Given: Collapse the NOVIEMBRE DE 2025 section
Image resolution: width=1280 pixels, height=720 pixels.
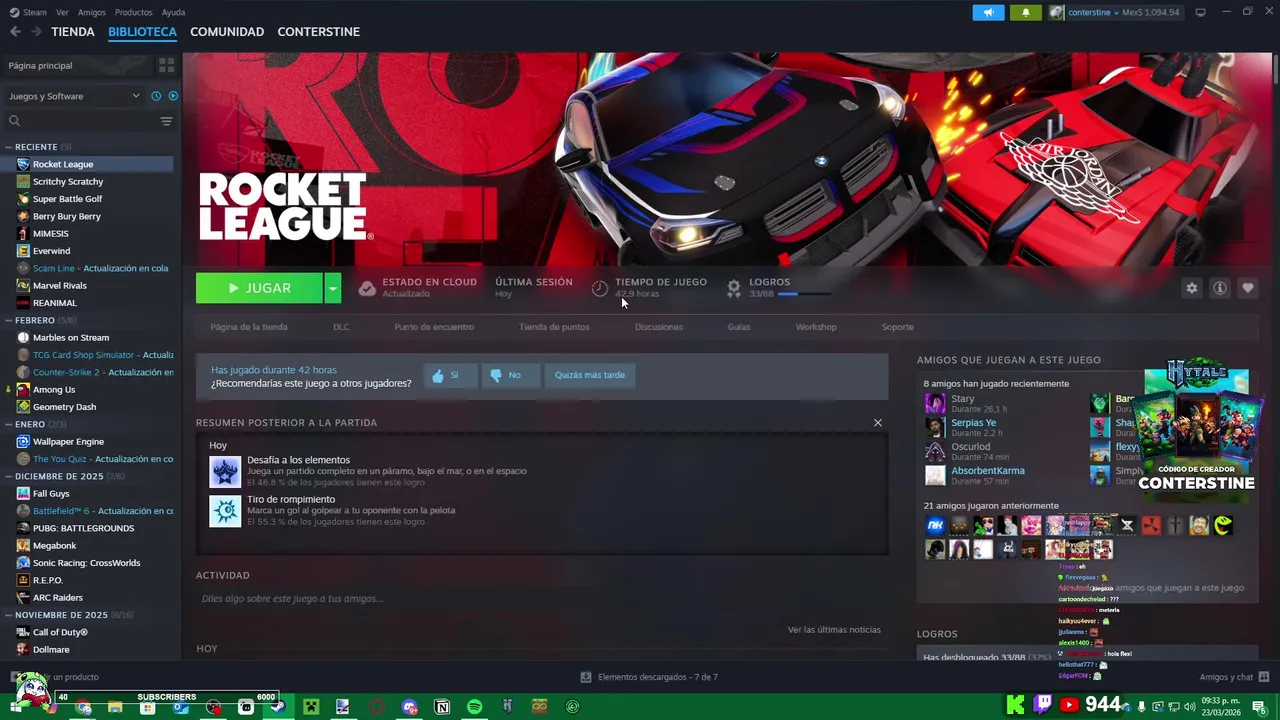Looking at the screenshot, I should pyautogui.click(x=8, y=615).
